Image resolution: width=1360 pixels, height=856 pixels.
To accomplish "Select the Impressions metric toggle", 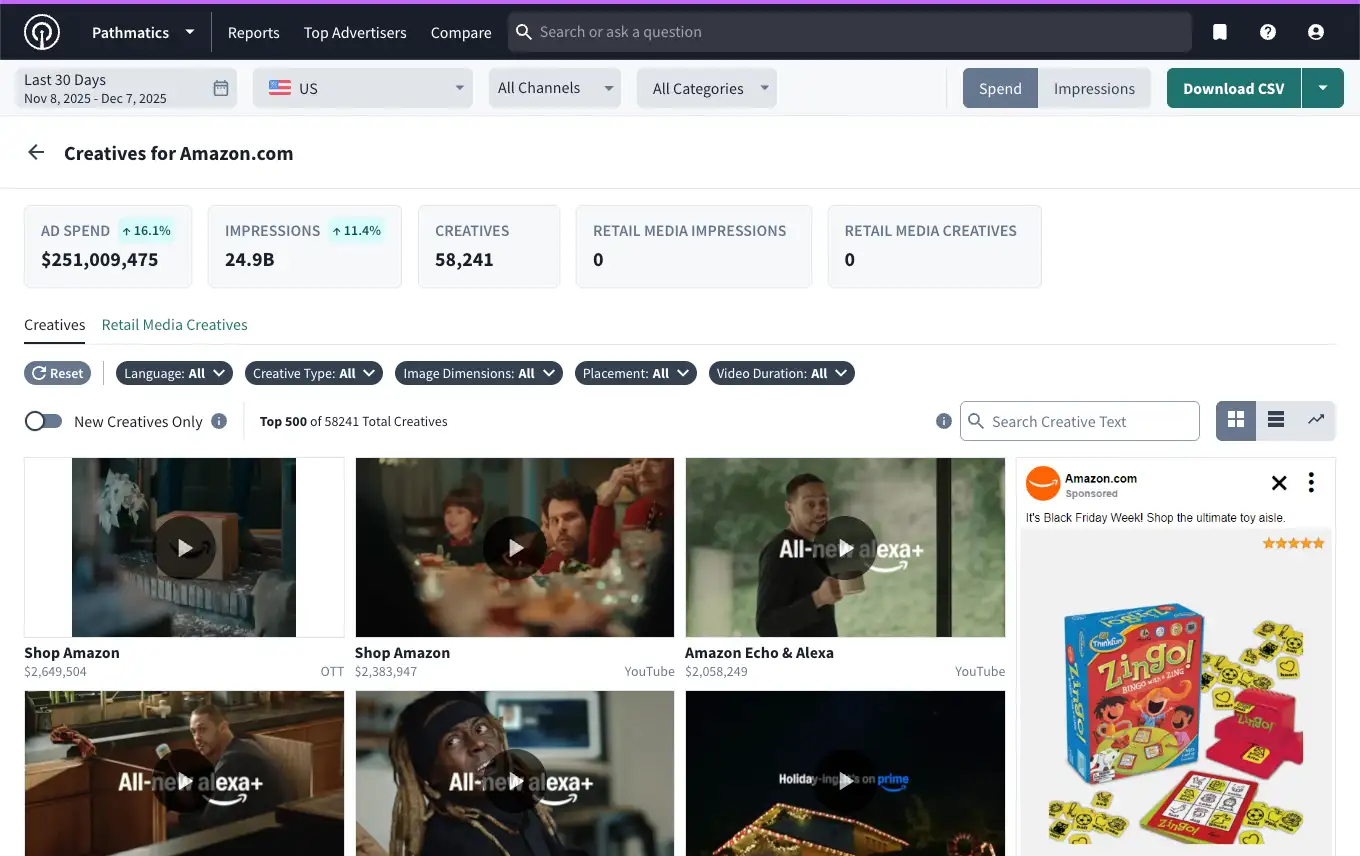I will [1094, 88].
